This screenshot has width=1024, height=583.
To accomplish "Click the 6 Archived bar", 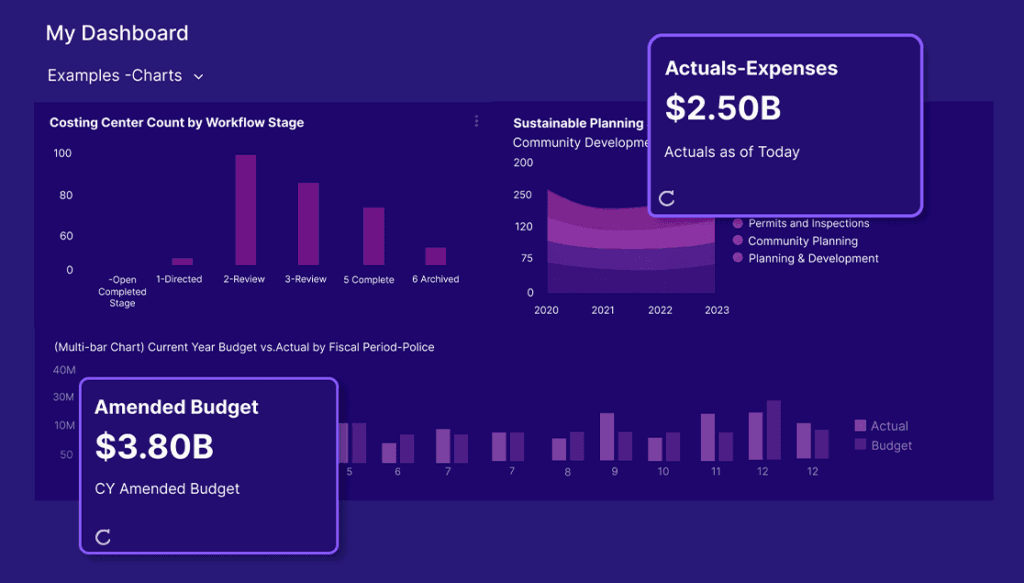I will point(435,256).
